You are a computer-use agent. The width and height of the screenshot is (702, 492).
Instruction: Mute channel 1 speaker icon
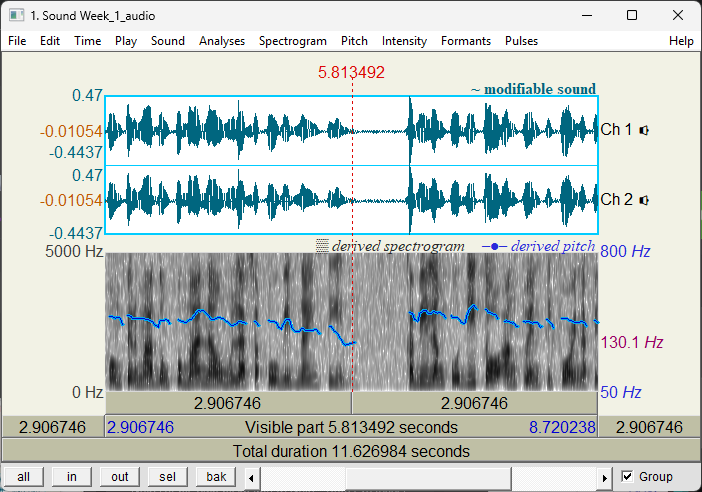point(644,130)
